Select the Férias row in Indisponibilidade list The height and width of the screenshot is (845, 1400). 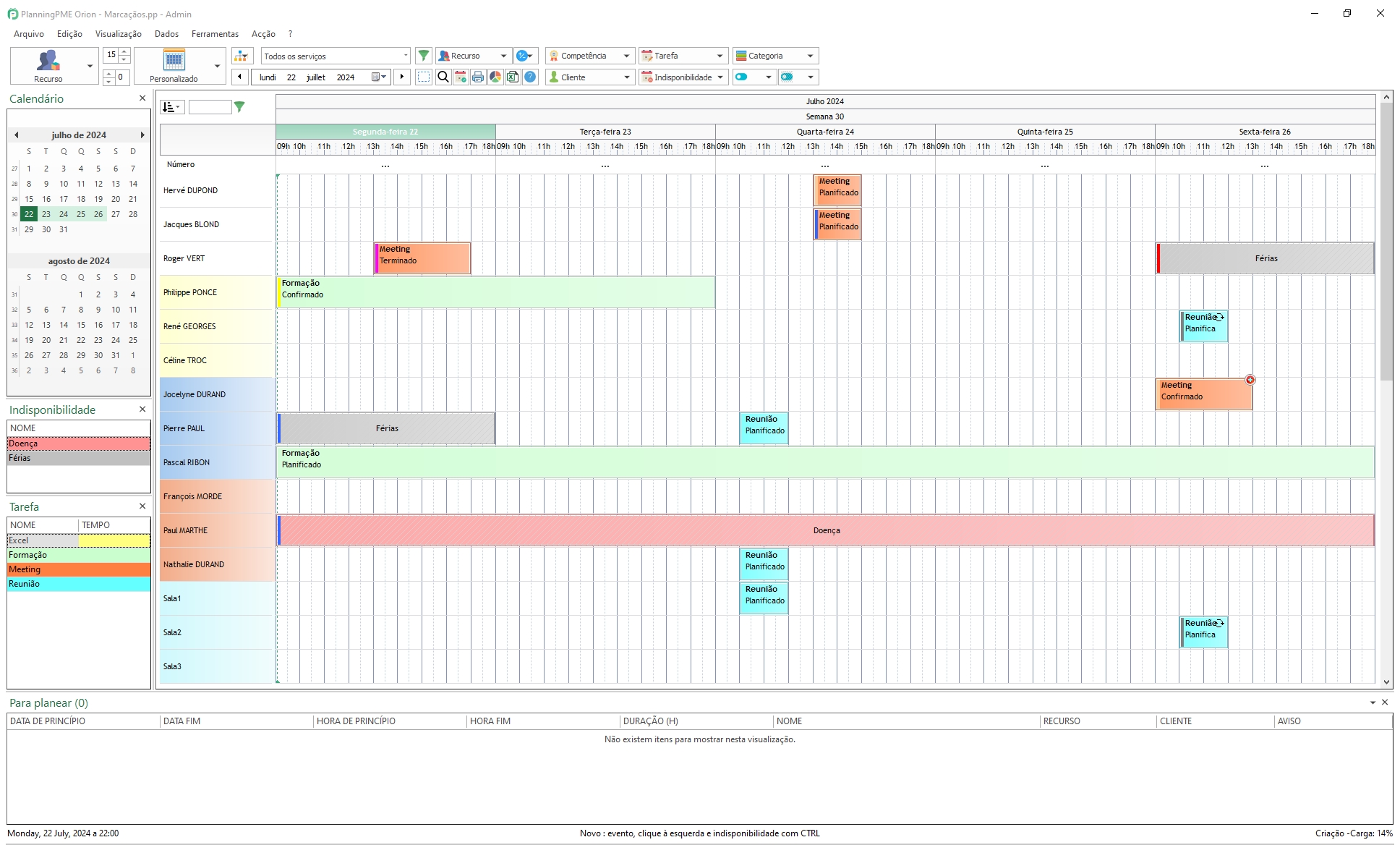(x=79, y=458)
